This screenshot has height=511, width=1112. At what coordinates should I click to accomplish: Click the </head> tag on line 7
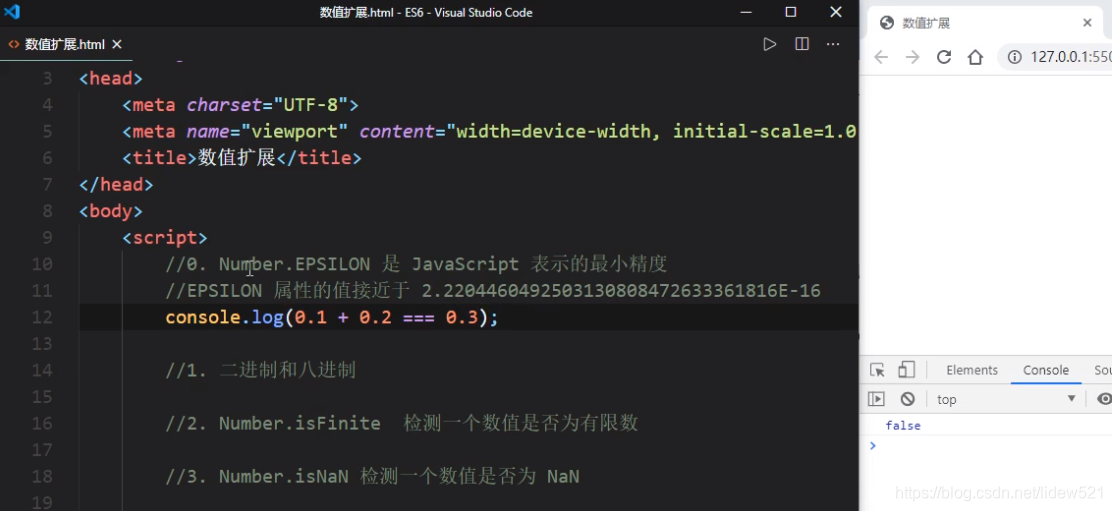pos(116,184)
